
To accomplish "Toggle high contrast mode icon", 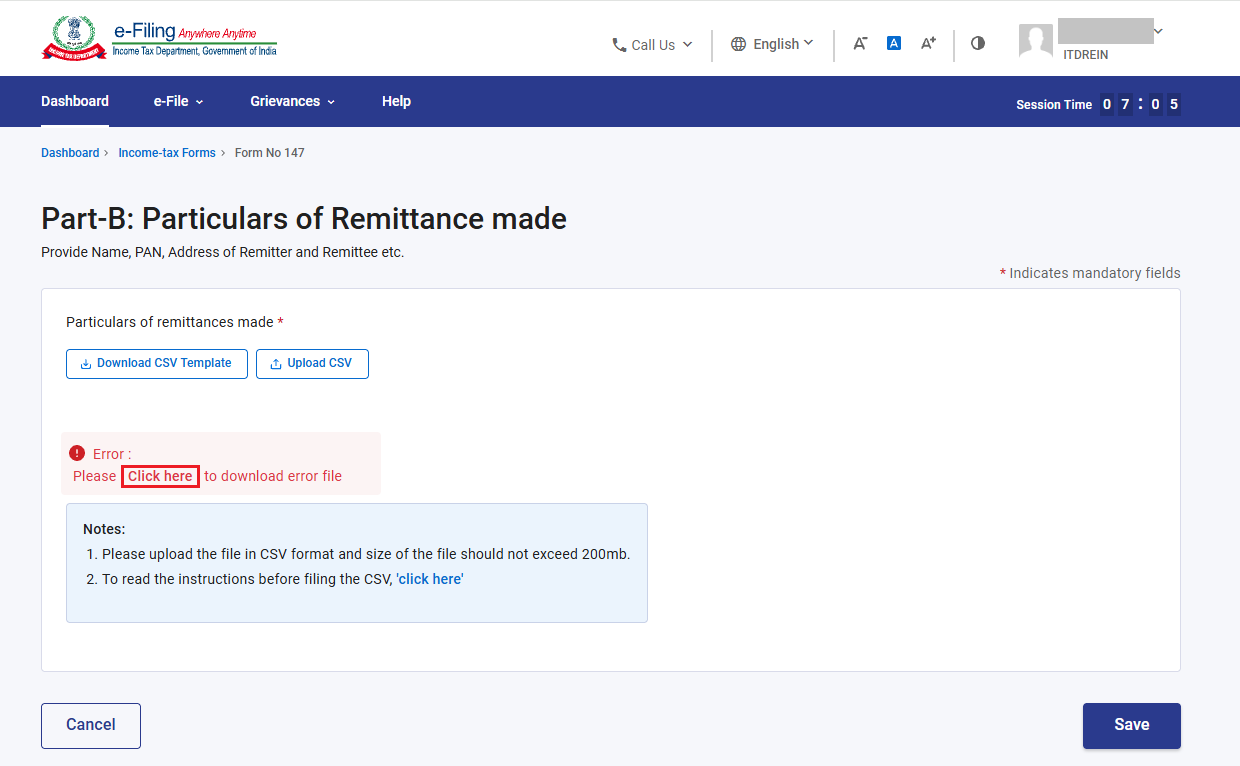I will tap(978, 43).
